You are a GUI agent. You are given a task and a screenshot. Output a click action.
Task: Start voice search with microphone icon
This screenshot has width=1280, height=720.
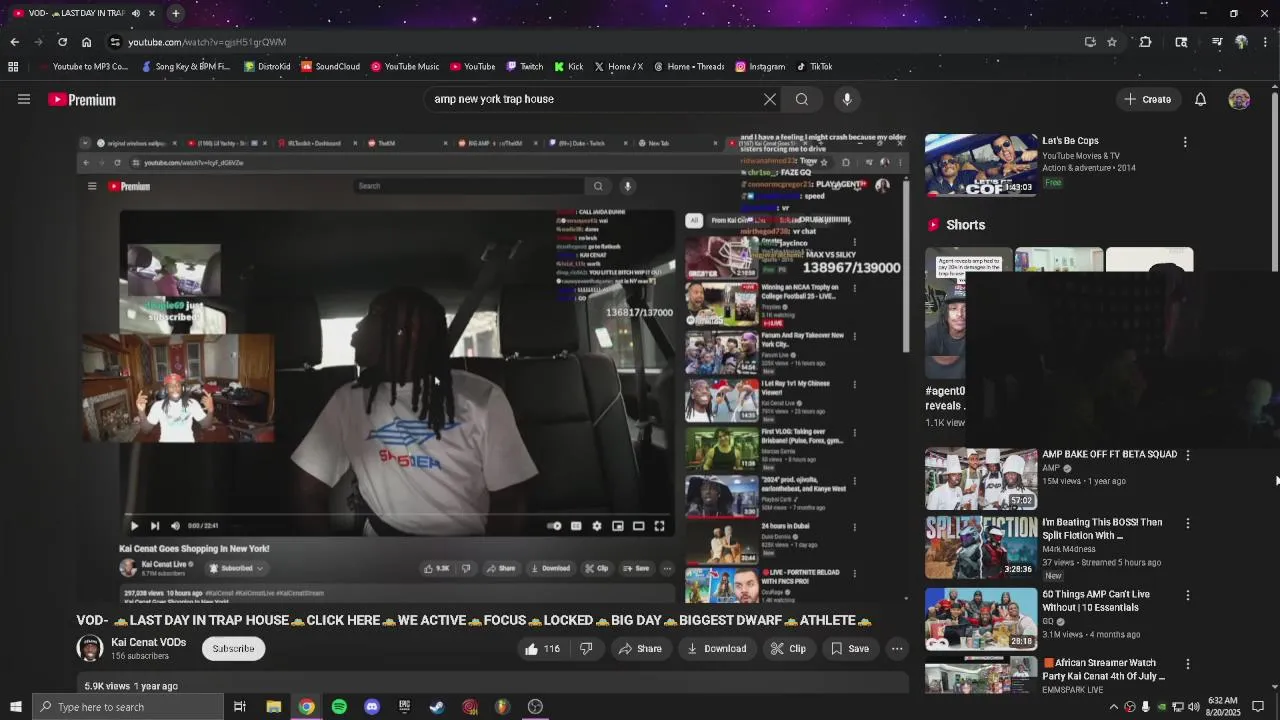tap(847, 99)
